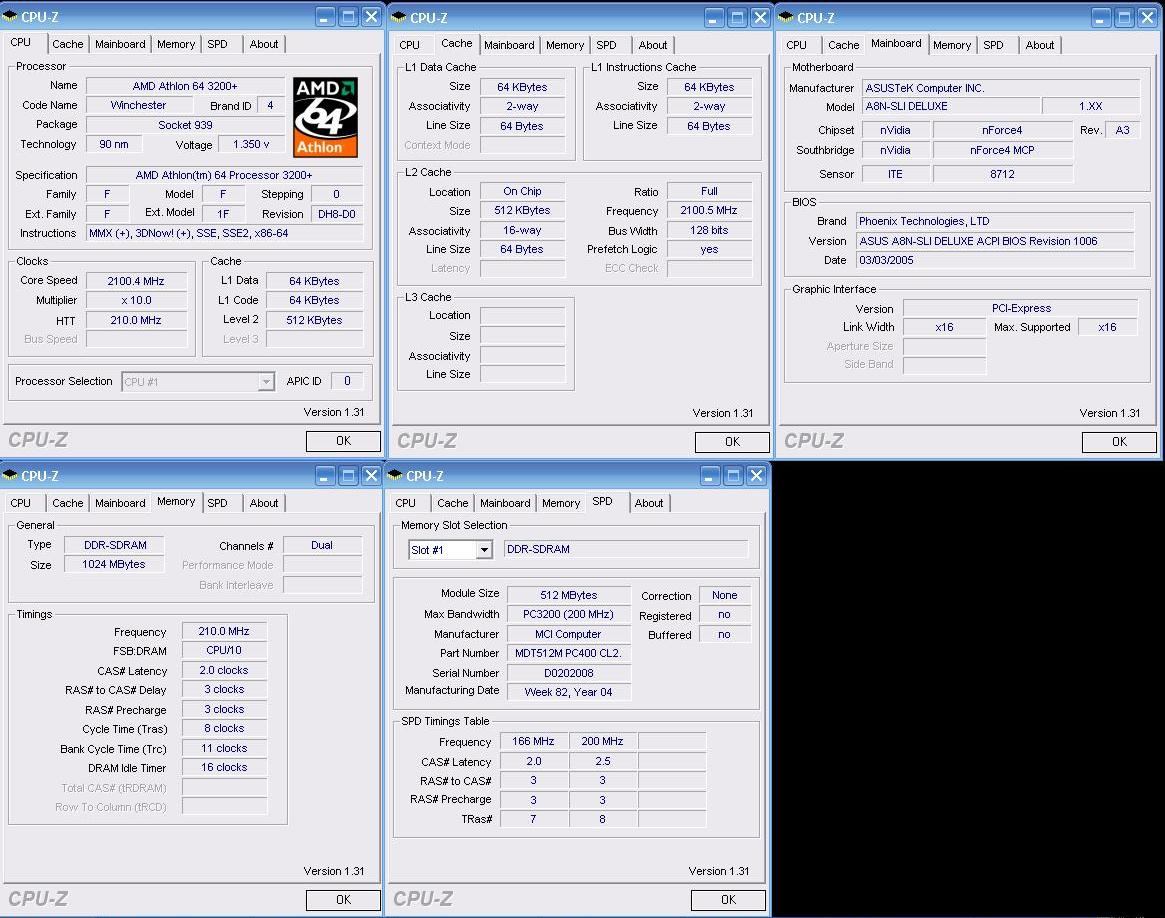Click OK in the SPD tab window
1165x918 pixels.
pos(728,900)
